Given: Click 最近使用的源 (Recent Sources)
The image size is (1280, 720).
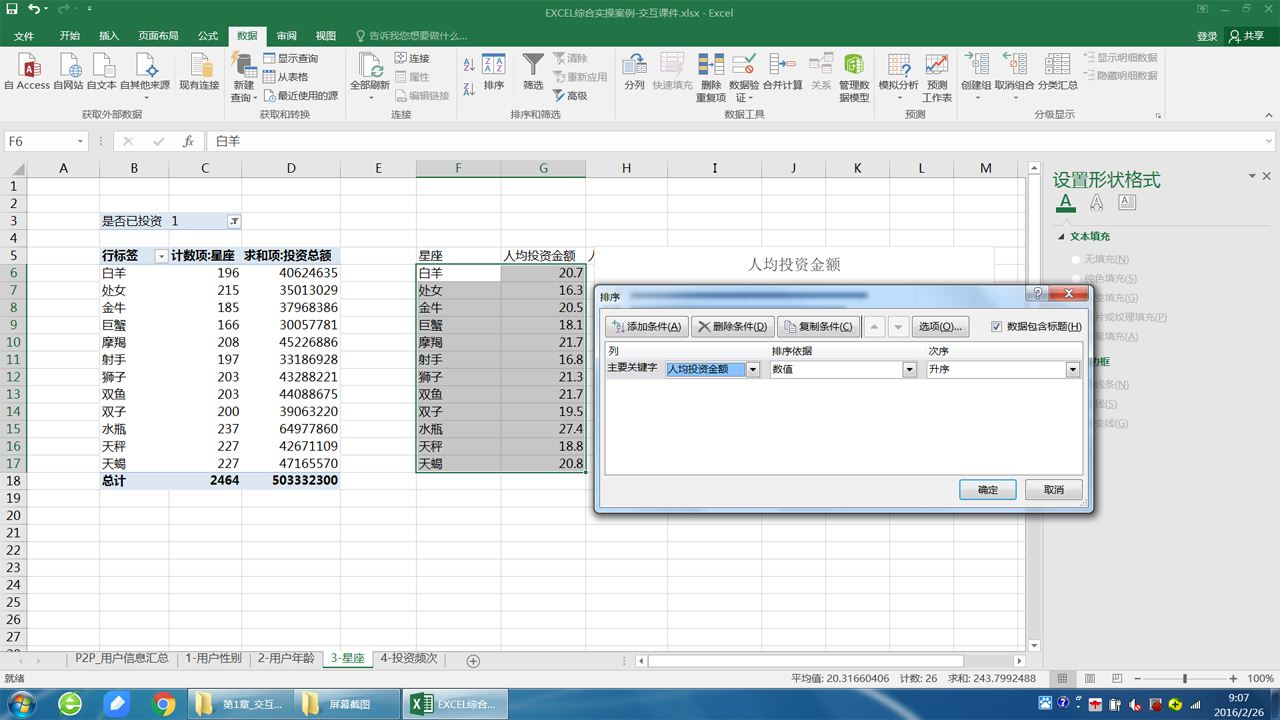Looking at the screenshot, I should click(300, 96).
